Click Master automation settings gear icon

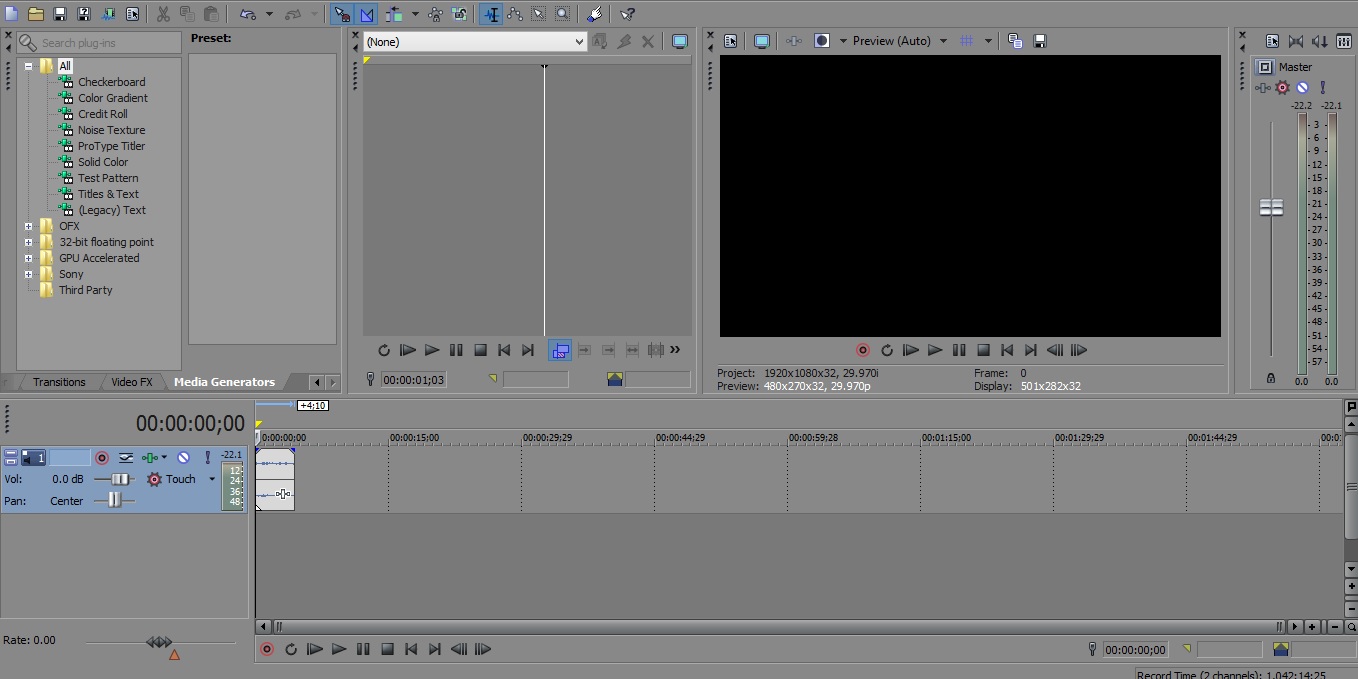point(1282,88)
